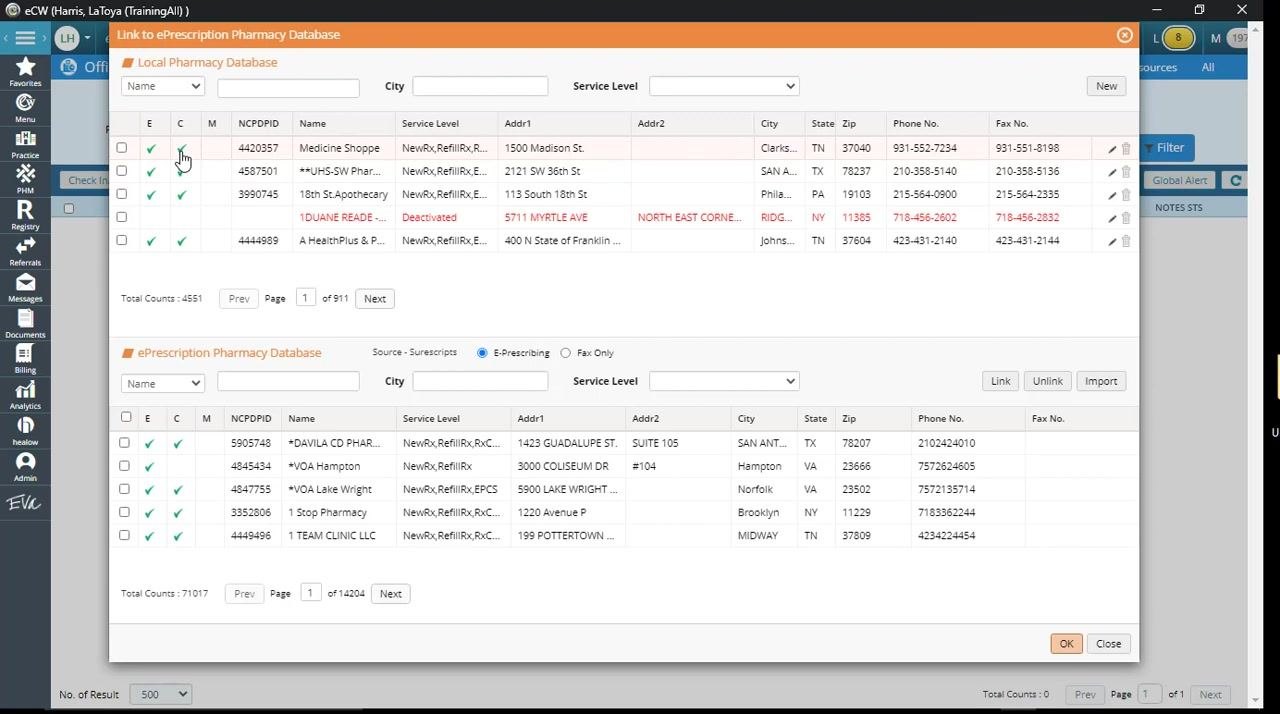Screen dimensions: 1280x714
Task: Edit the Medicine Shoppe pharmacy row
Action: pos(1112,149)
